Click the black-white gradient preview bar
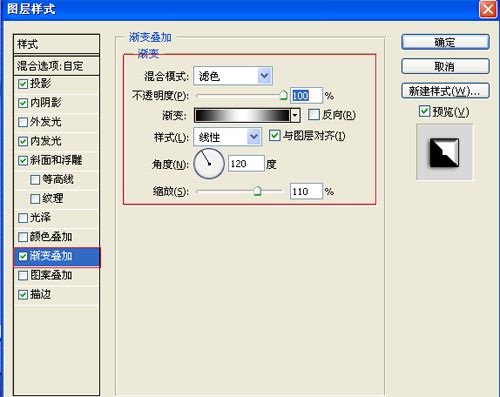 [x=242, y=116]
